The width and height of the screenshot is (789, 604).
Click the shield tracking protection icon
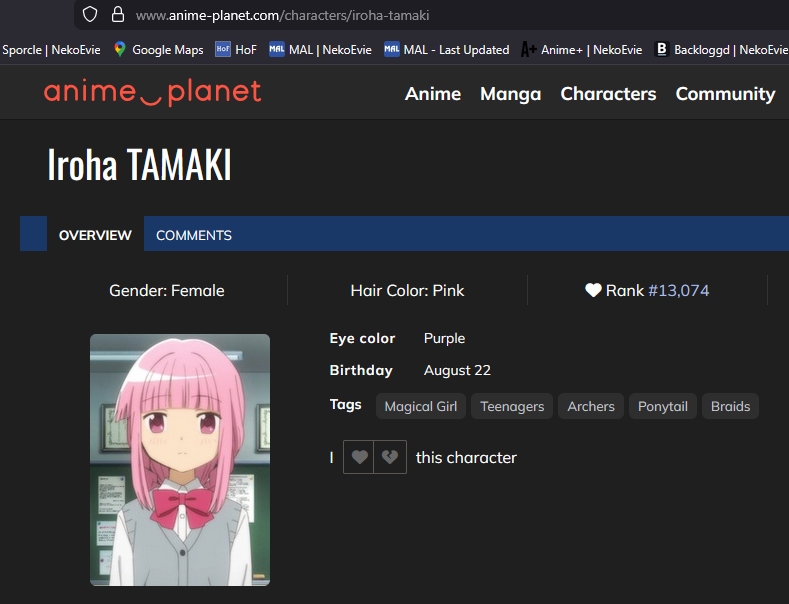click(x=90, y=14)
